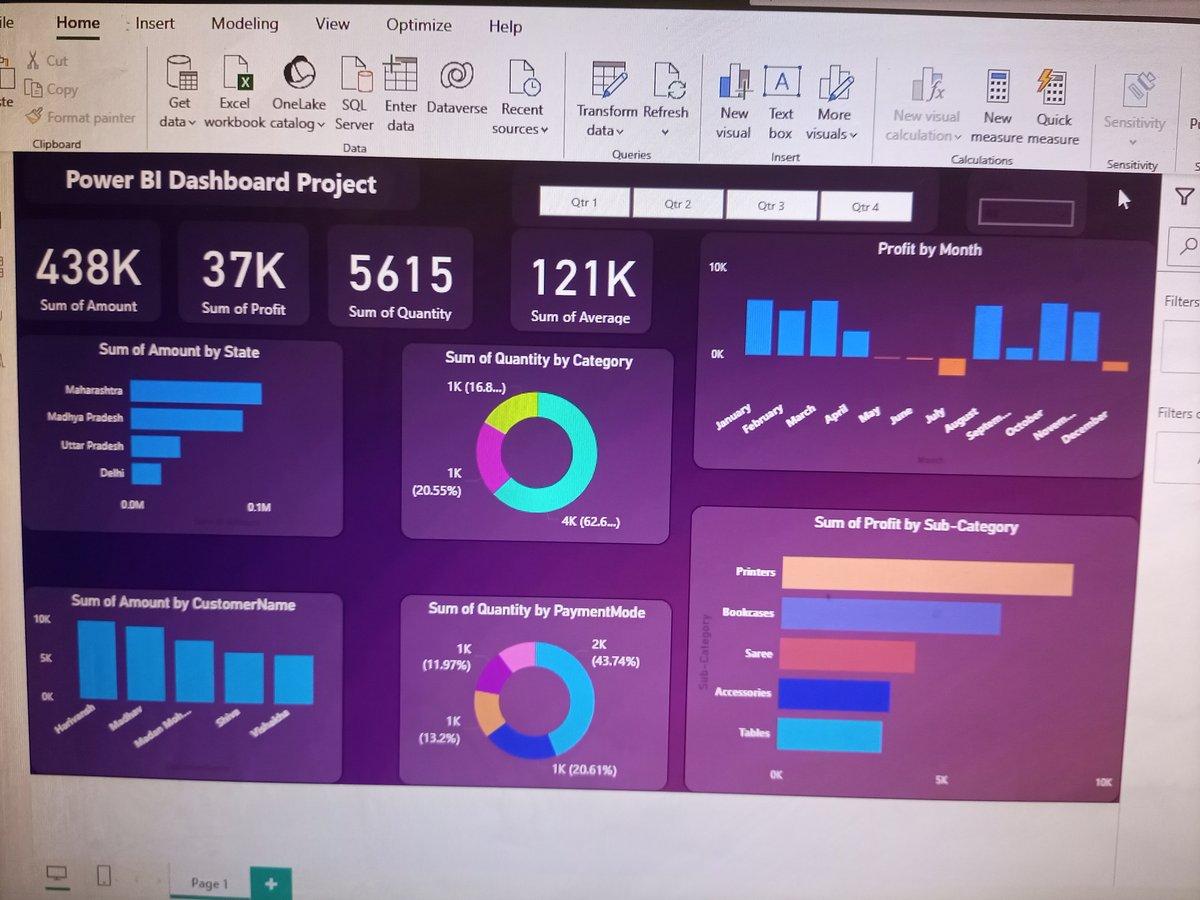Click the Copy command
Image resolution: width=1200 pixels, height=900 pixels.
[51, 89]
